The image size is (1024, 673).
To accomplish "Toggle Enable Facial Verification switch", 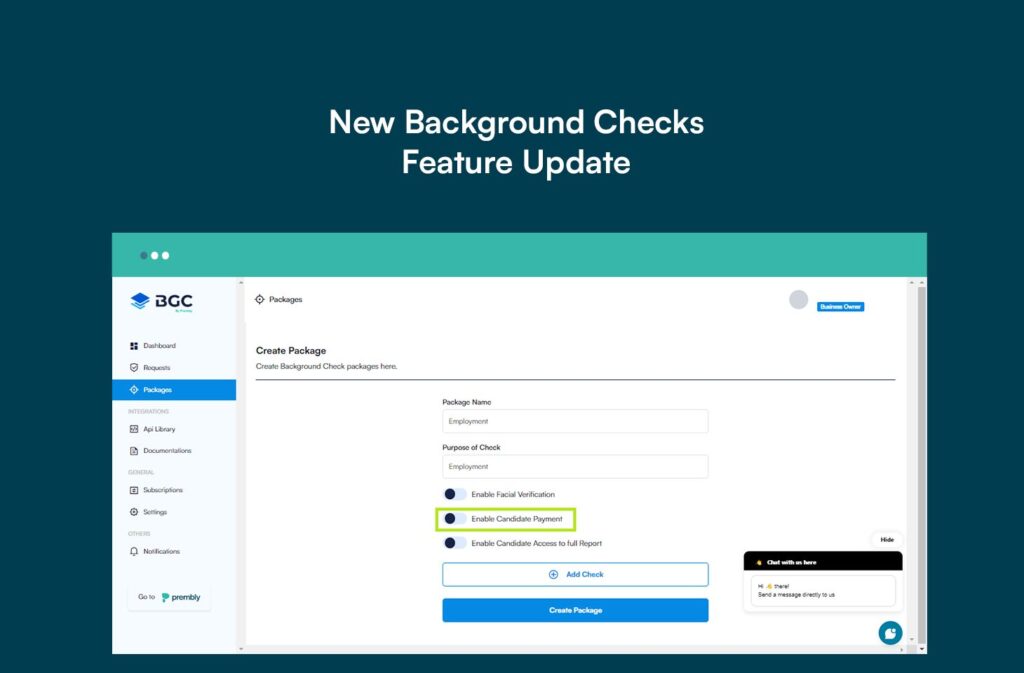I will pyautogui.click(x=455, y=494).
